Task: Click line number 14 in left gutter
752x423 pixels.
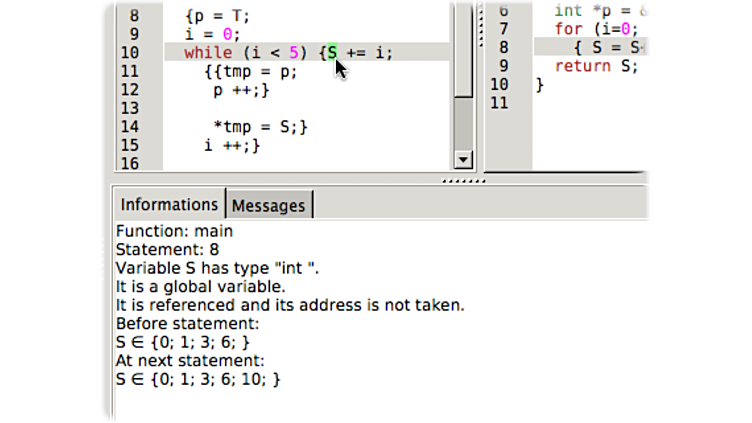Action: 129,127
